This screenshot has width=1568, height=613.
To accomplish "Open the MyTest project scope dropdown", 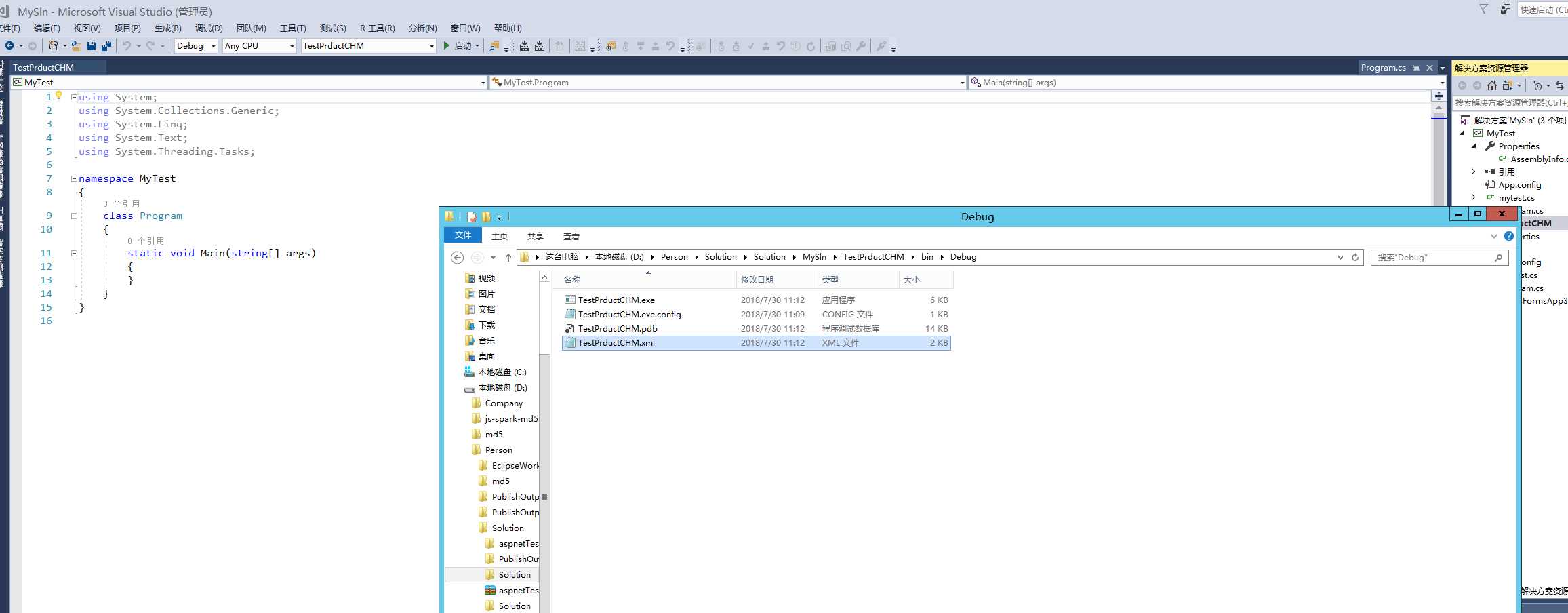I will click(x=483, y=83).
